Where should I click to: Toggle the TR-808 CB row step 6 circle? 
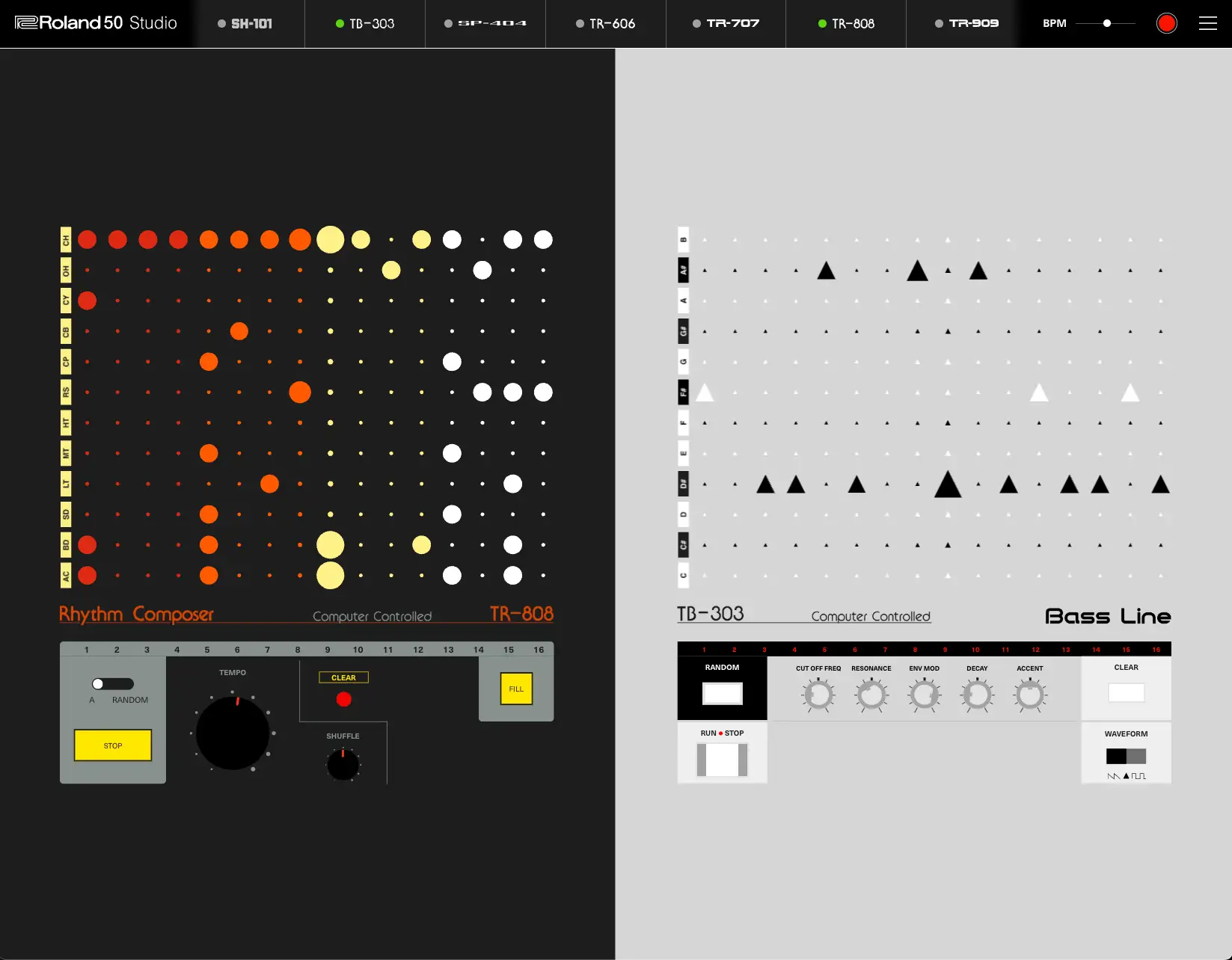[x=239, y=331]
